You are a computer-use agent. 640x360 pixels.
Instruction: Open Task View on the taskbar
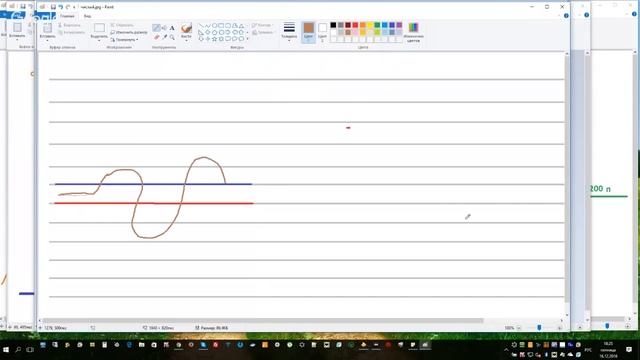point(30,350)
